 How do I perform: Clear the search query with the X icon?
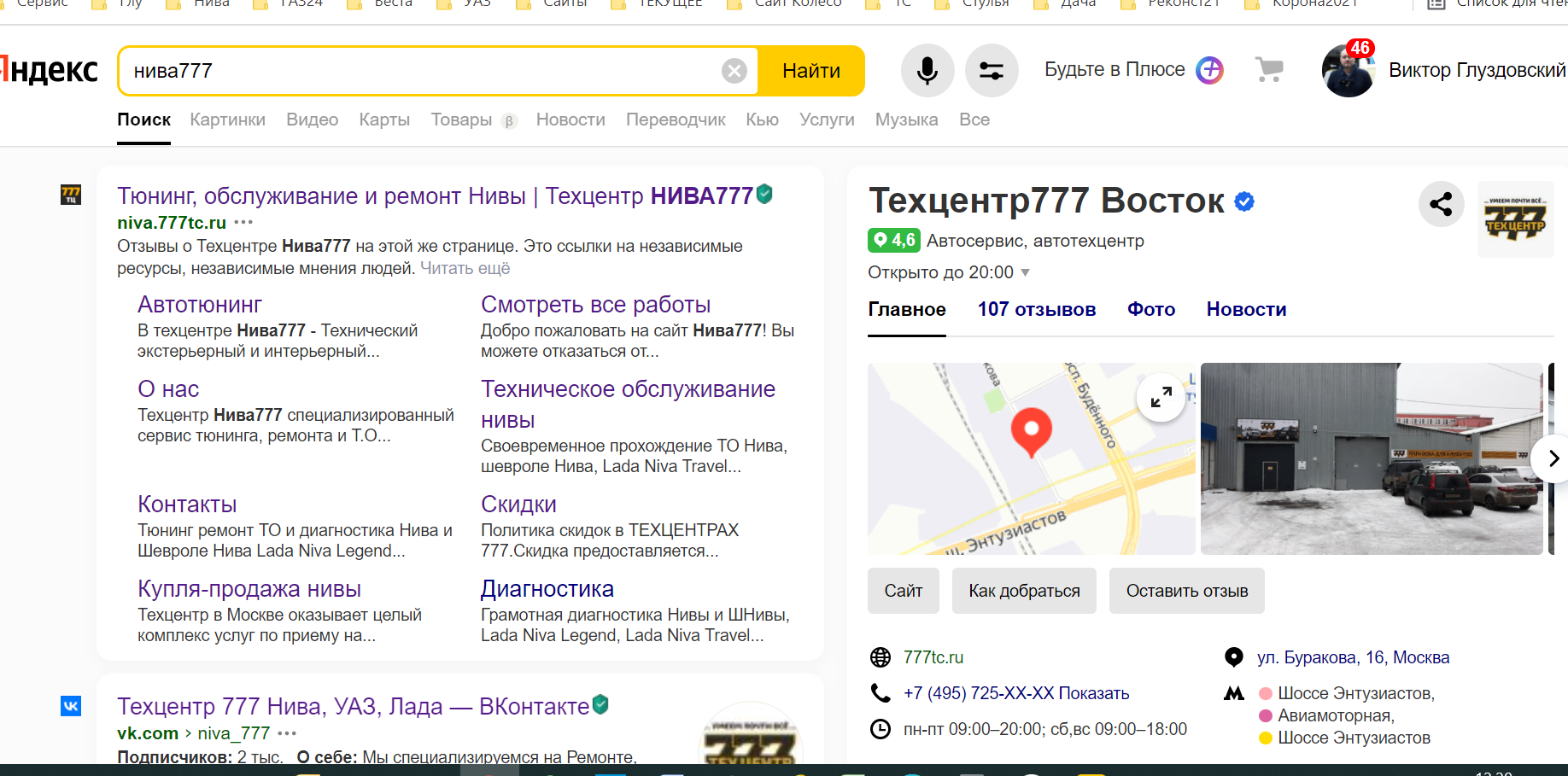pos(734,71)
